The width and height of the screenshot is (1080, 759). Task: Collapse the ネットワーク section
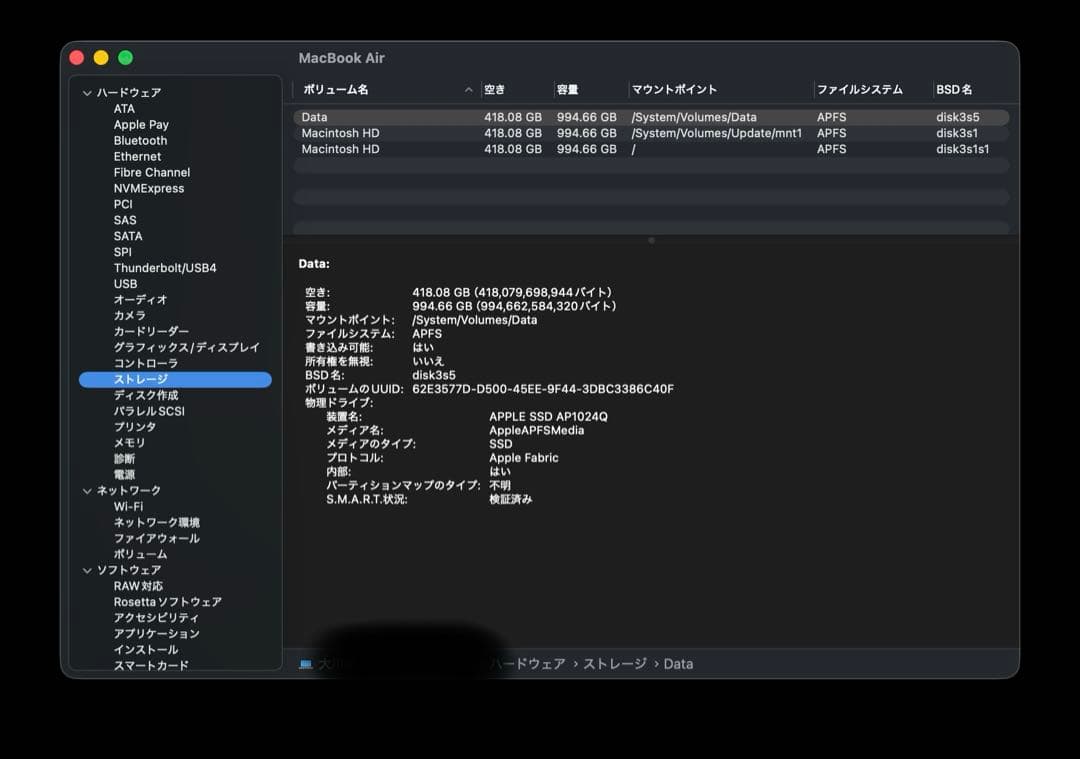coord(87,490)
